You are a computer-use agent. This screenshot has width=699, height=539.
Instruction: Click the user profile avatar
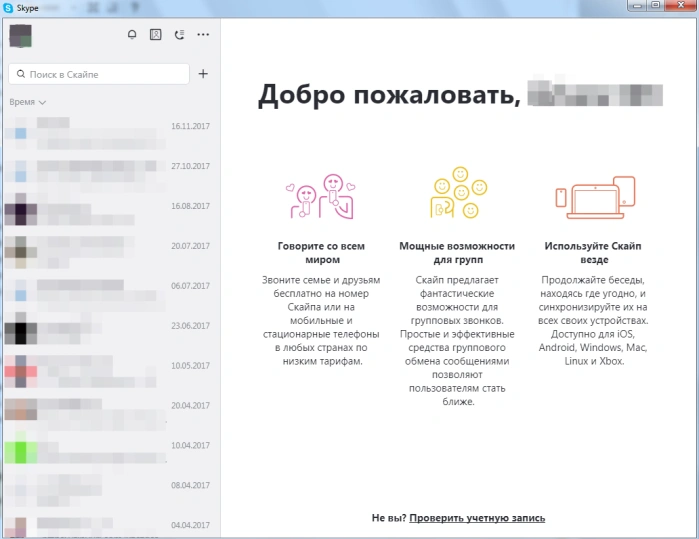coord(21,36)
